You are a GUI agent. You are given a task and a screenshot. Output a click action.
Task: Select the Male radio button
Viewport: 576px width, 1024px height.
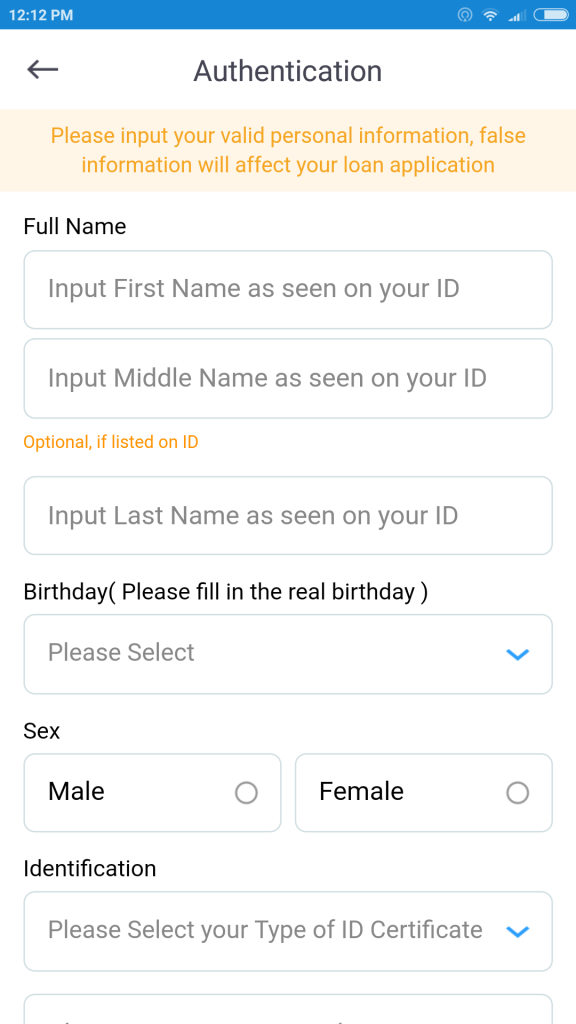coord(246,793)
